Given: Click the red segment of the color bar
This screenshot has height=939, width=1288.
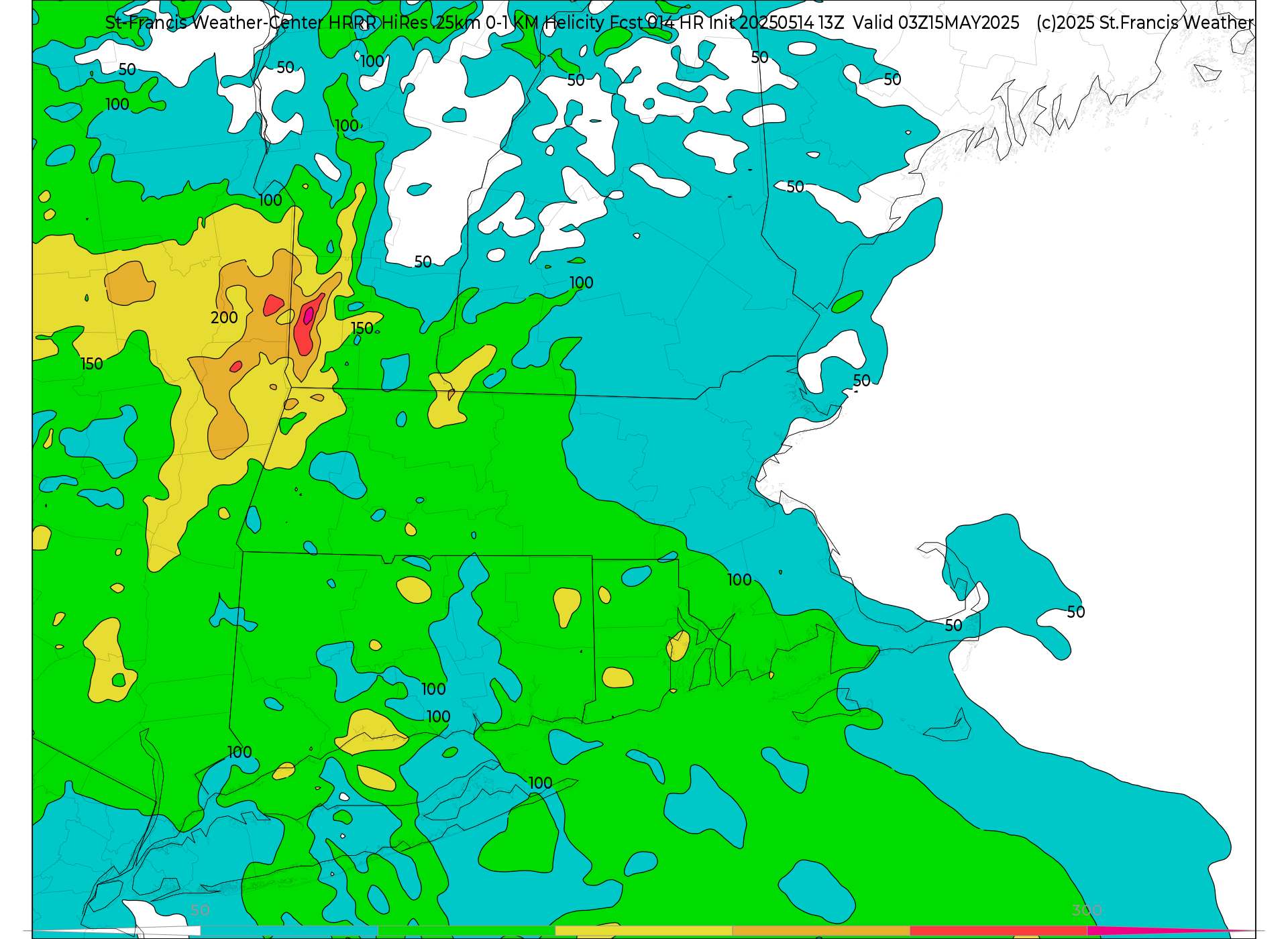Looking at the screenshot, I should [x=998, y=931].
